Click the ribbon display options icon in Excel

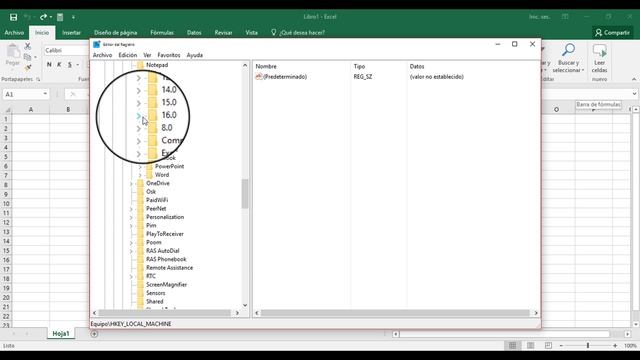pyautogui.click(x=565, y=17)
